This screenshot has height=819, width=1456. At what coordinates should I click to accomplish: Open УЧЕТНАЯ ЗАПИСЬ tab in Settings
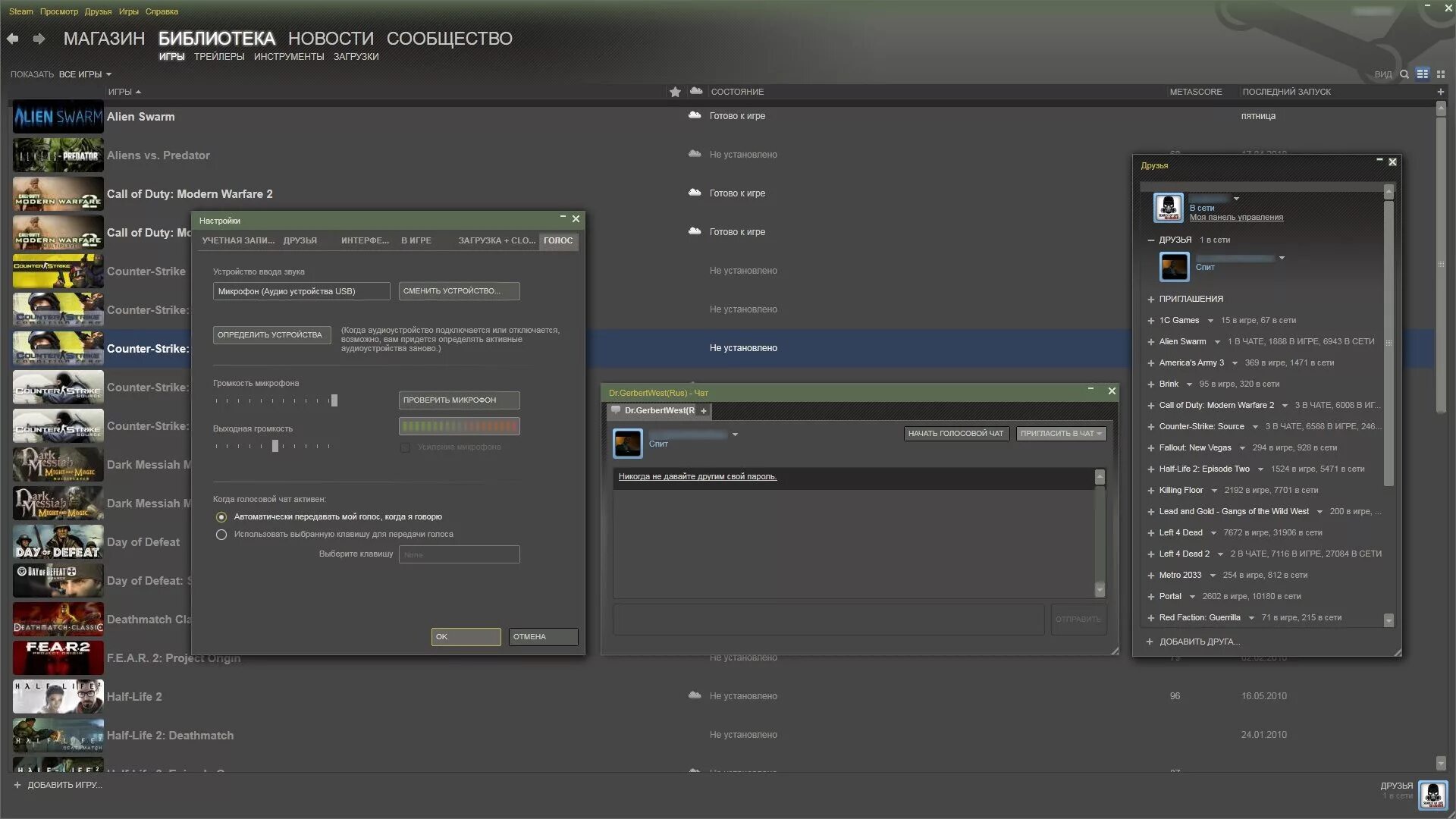click(238, 240)
